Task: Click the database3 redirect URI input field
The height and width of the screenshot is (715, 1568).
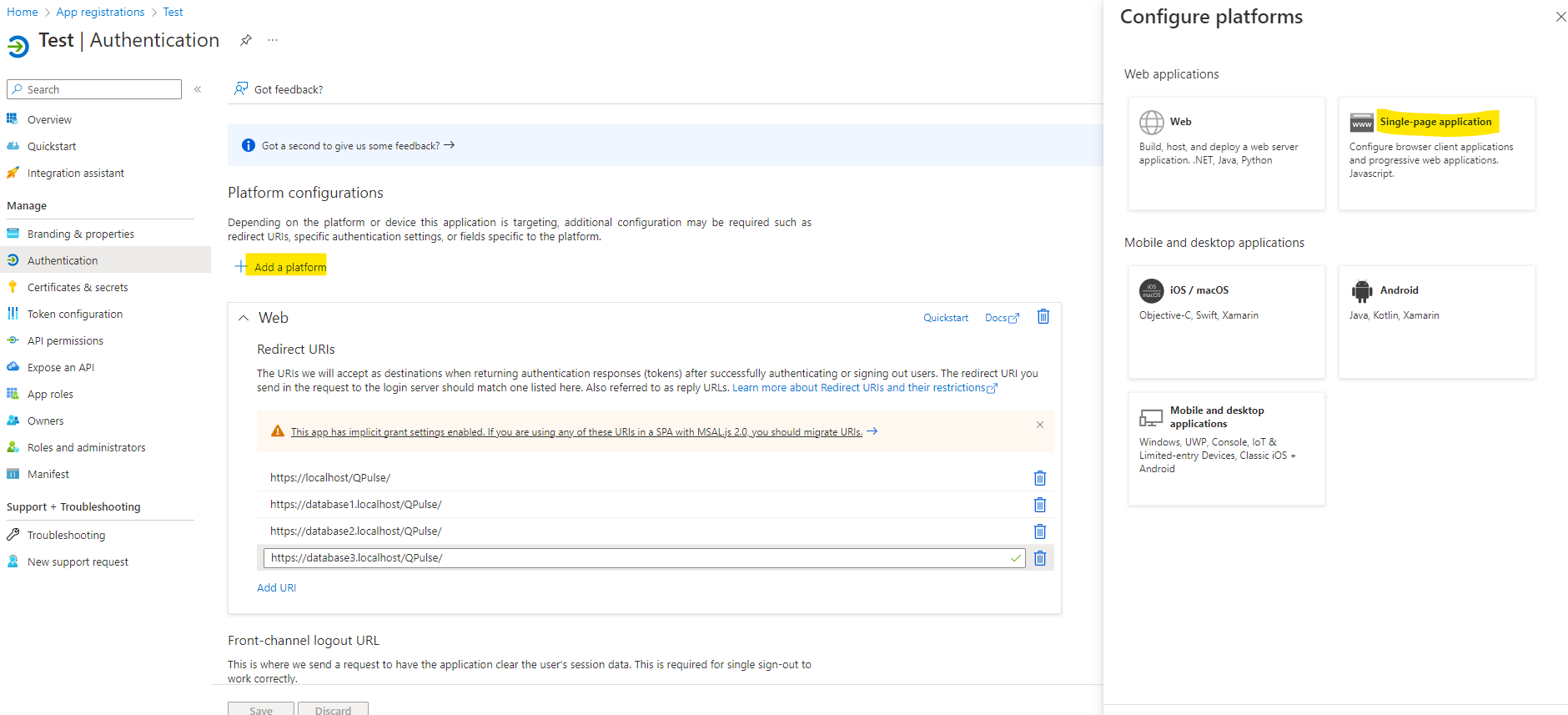Action: click(634, 558)
